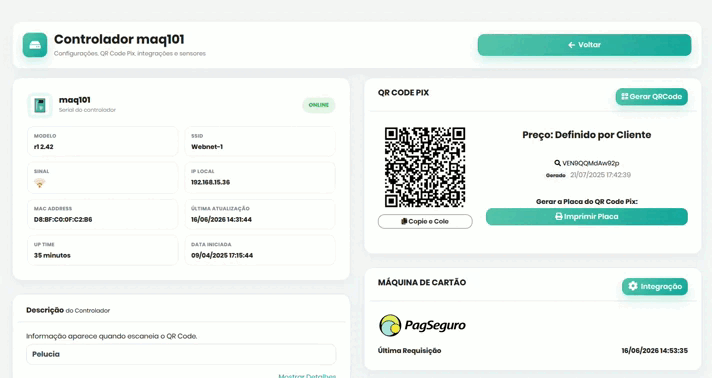Click the PagSeguro logo
Screen dimensions: 712x378
click(x=422, y=325)
